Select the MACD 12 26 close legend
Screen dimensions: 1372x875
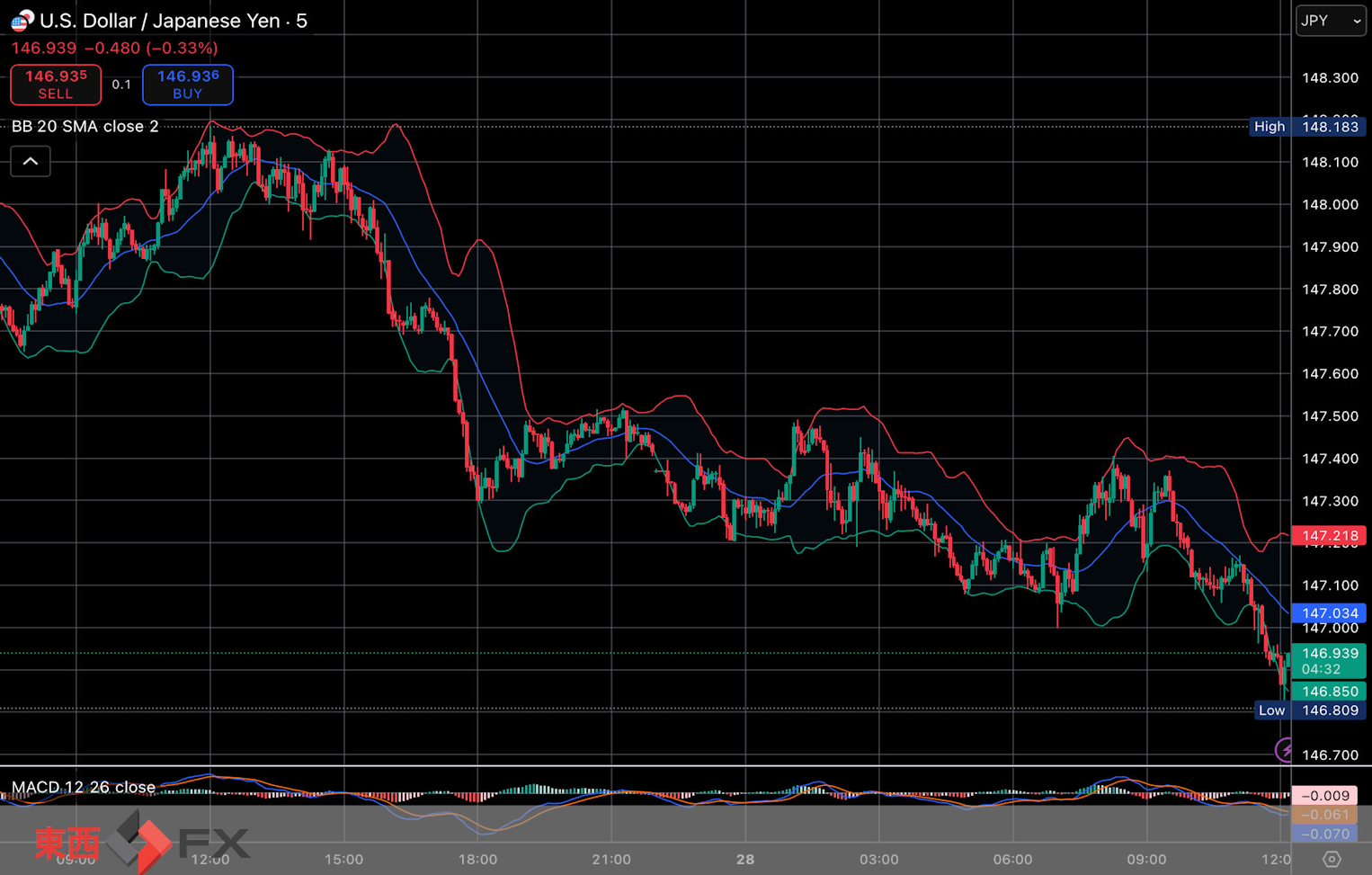[x=84, y=788]
